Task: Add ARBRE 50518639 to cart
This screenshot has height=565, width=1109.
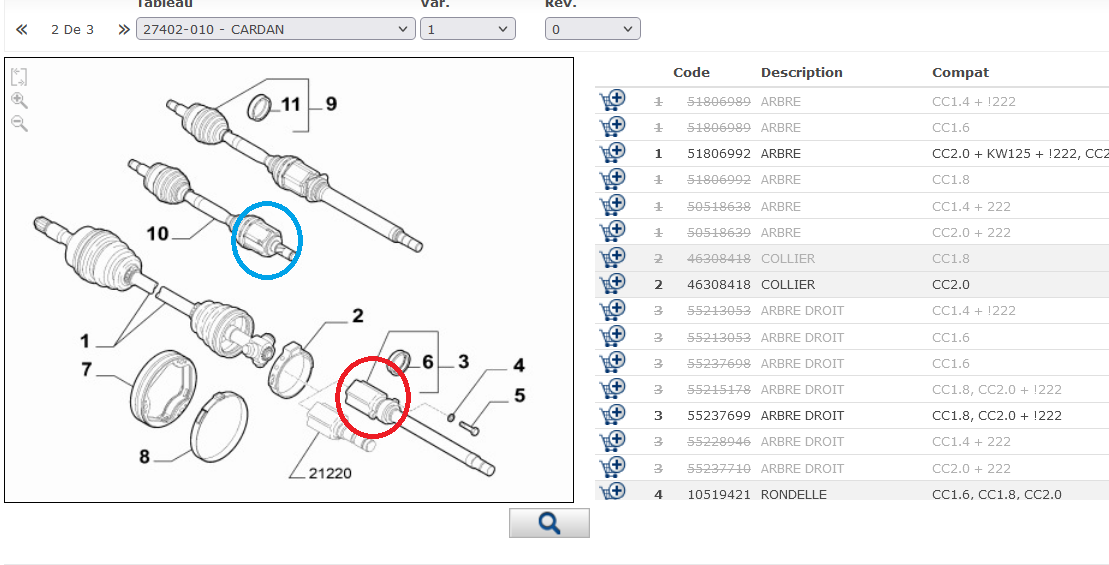Action: 612,232
